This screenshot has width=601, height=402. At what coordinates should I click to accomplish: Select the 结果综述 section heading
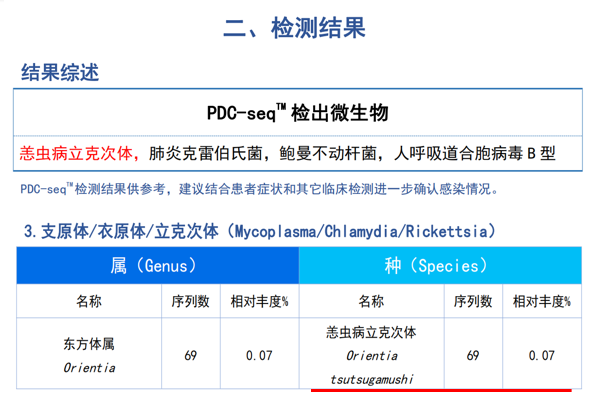60,73
